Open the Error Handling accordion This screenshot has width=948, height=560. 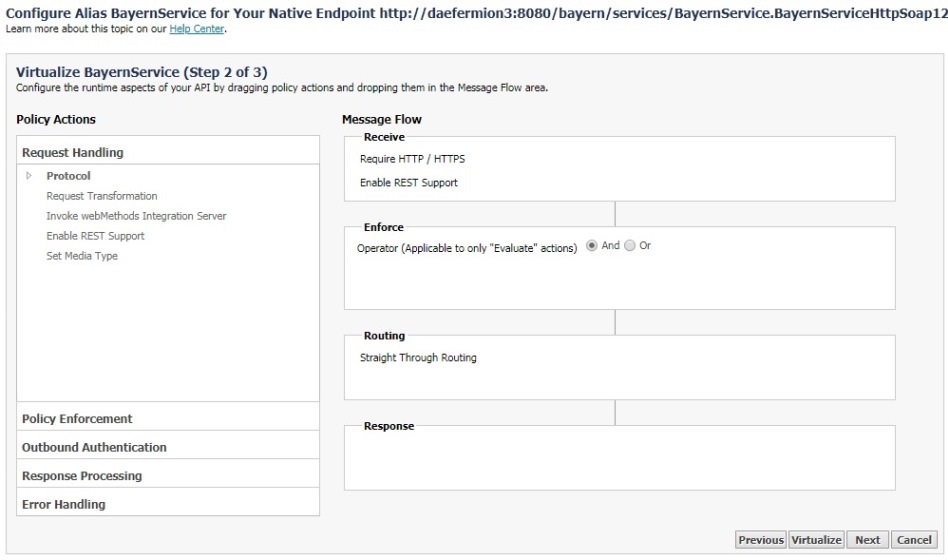coord(168,504)
